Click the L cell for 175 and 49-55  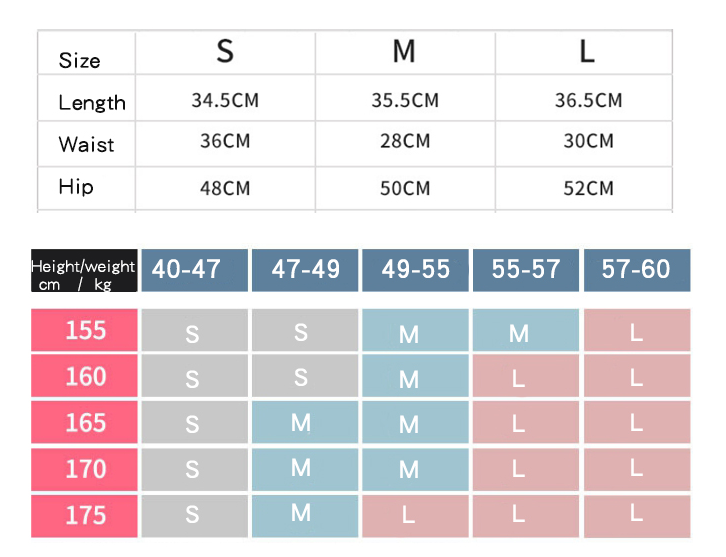pos(408,516)
